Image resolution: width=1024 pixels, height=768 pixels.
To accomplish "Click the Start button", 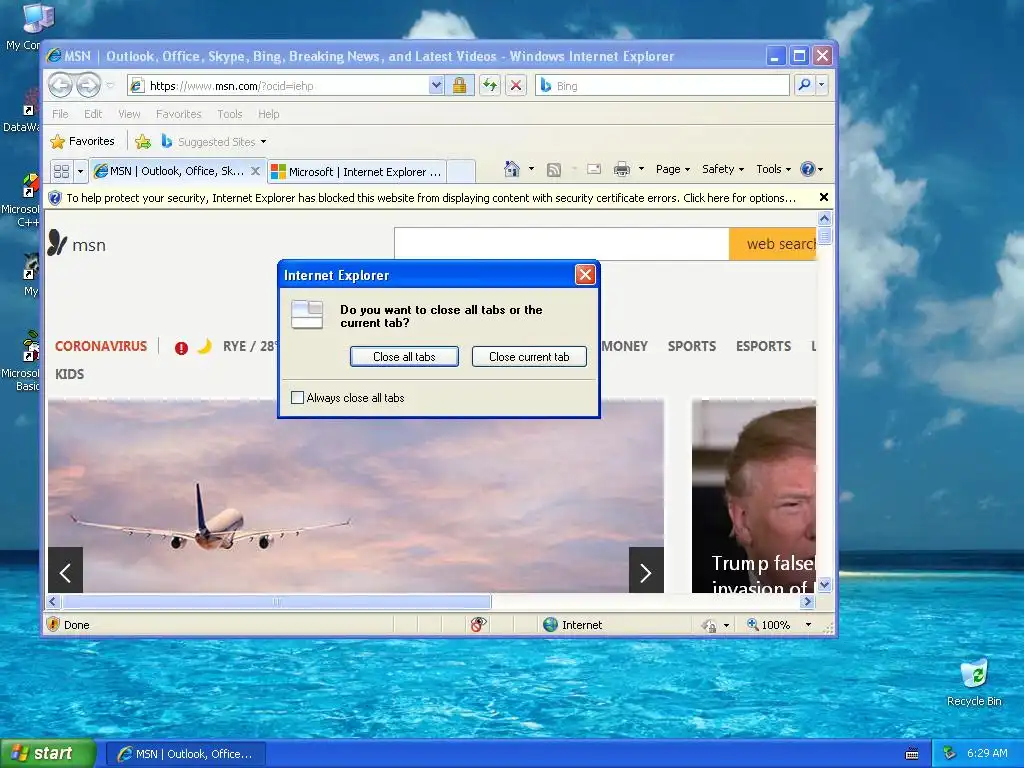I will pos(47,754).
